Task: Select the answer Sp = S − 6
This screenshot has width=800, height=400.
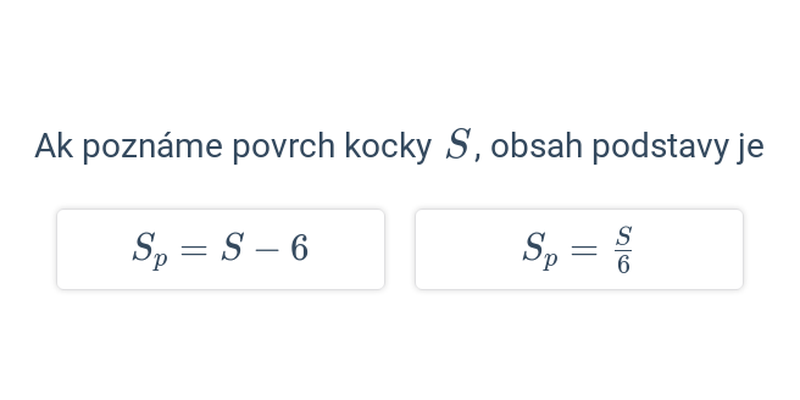Action: (220, 249)
